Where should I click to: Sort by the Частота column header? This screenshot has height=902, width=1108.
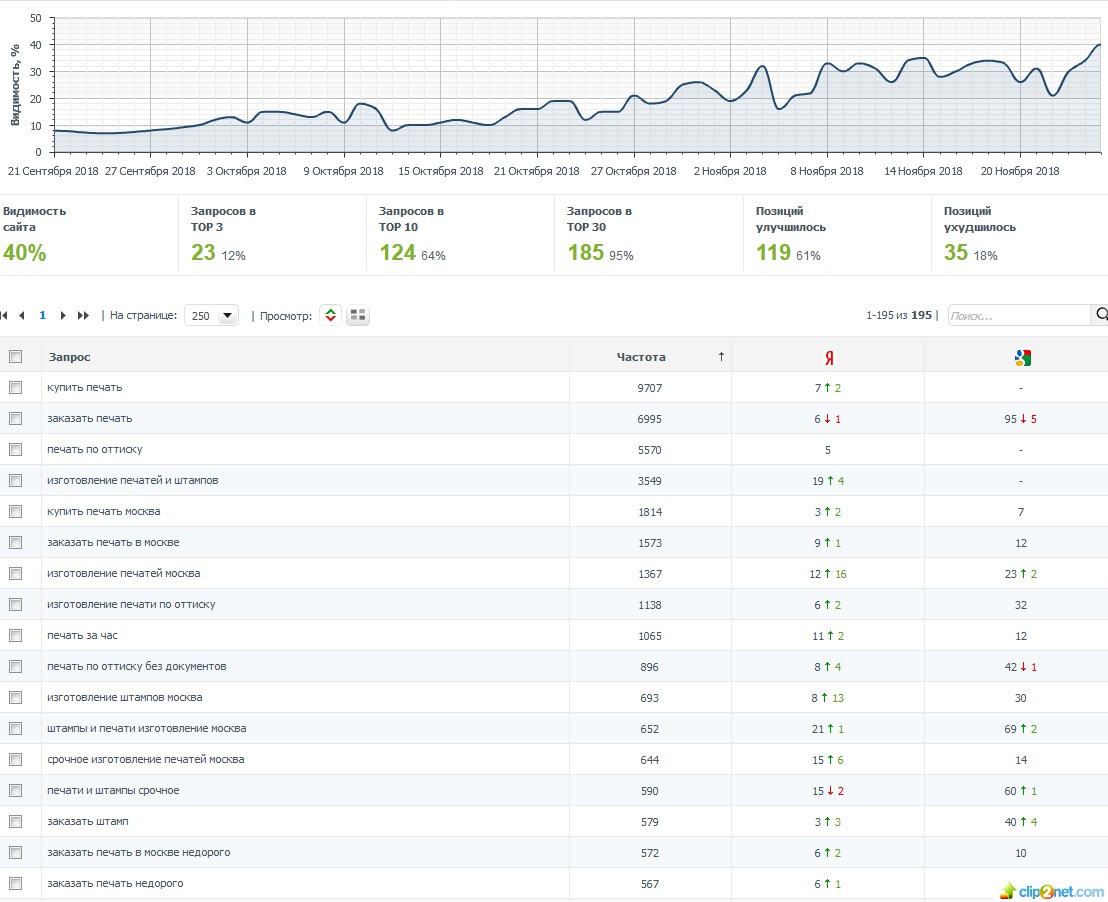pyautogui.click(x=641, y=357)
